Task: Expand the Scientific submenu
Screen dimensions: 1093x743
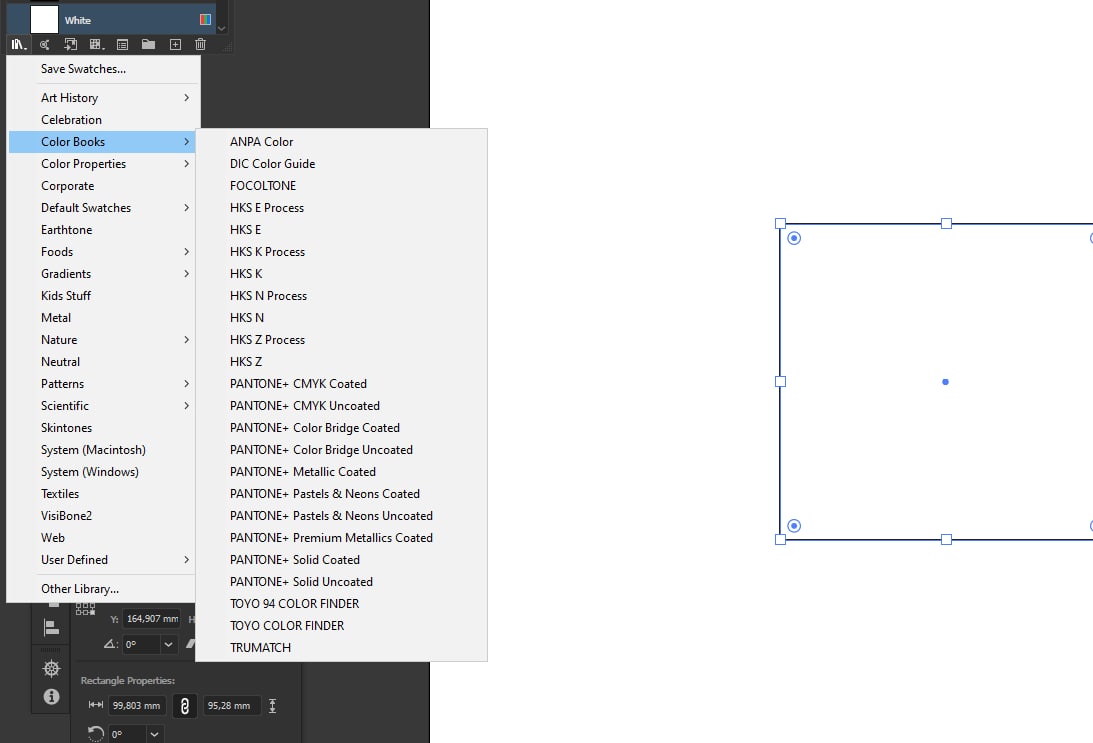Action: (x=186, y=406)
